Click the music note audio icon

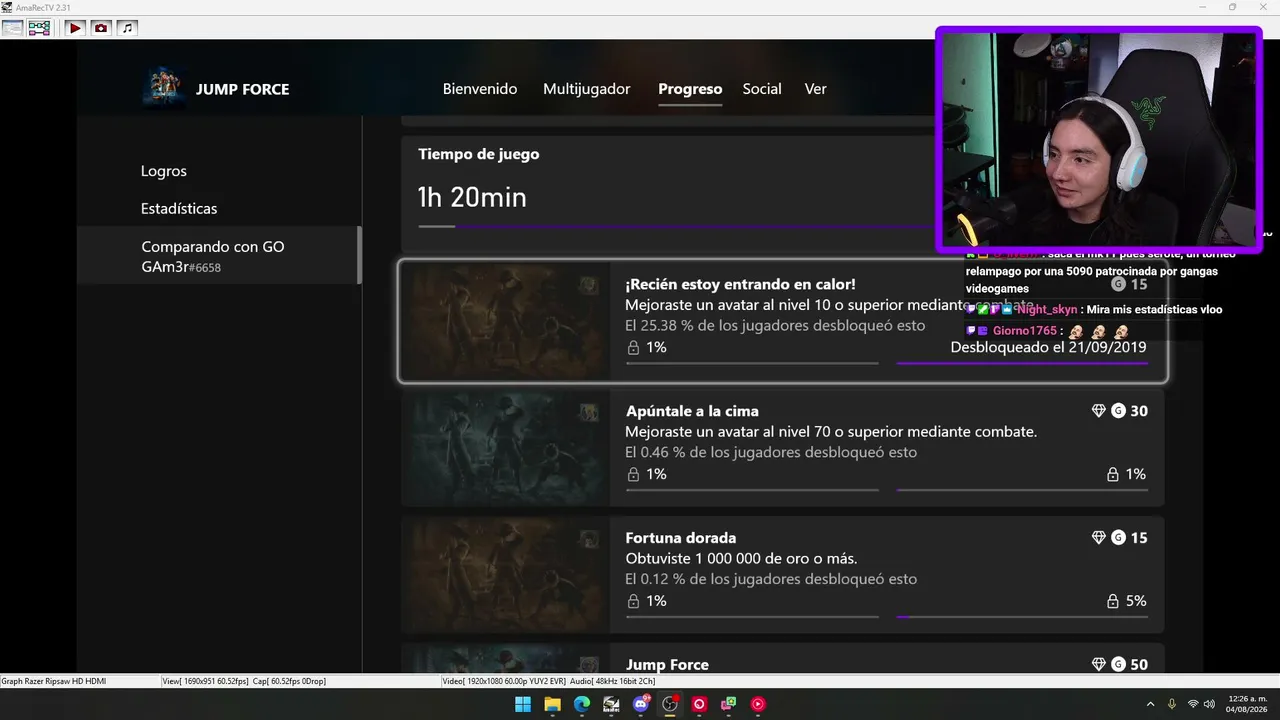click(x=127, y=28)
